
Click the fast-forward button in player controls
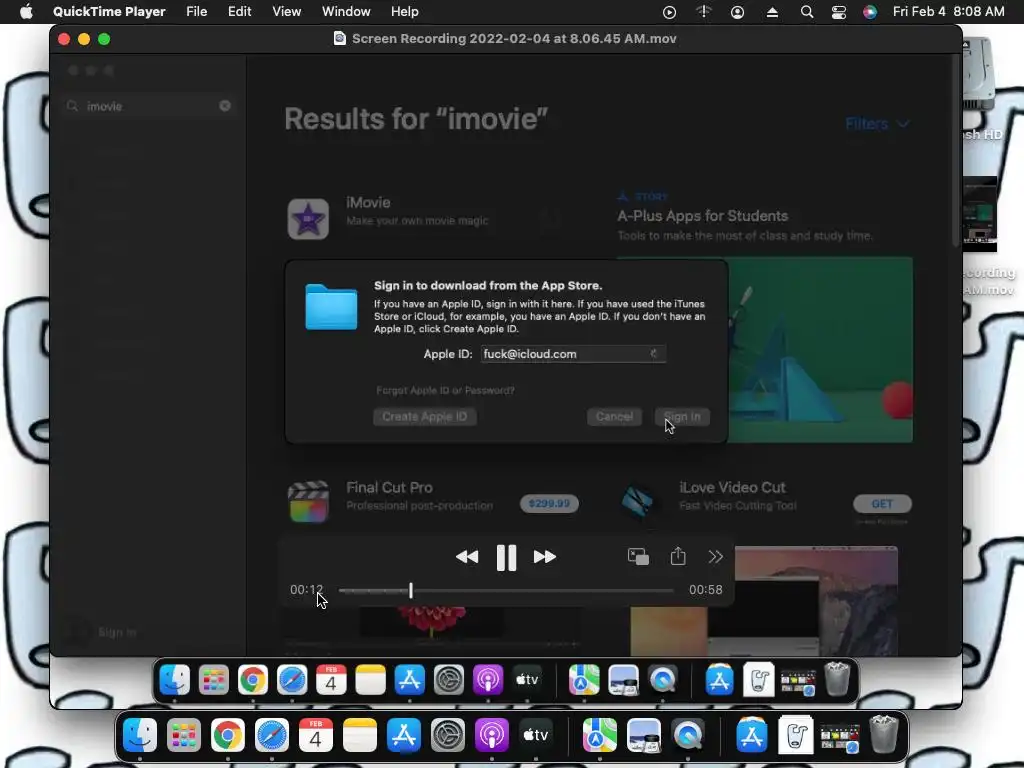tap(545, 557)
